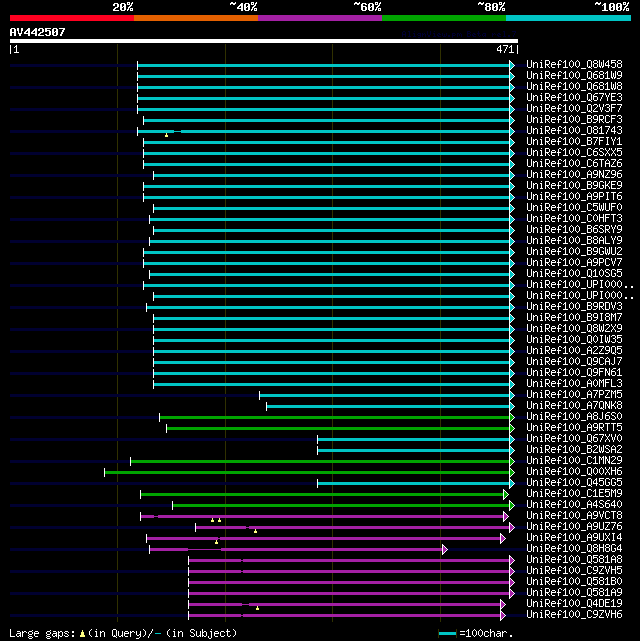Click the red 20% identity color band

(72, 18)
